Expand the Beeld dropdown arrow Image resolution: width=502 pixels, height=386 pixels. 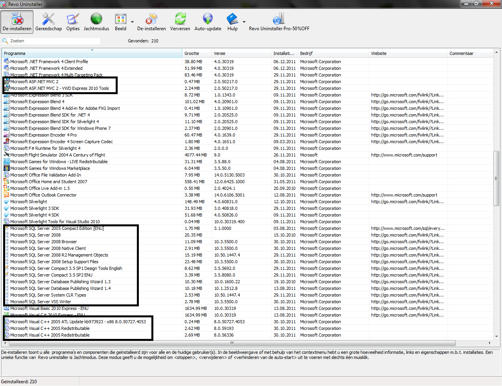pos(132,22)
